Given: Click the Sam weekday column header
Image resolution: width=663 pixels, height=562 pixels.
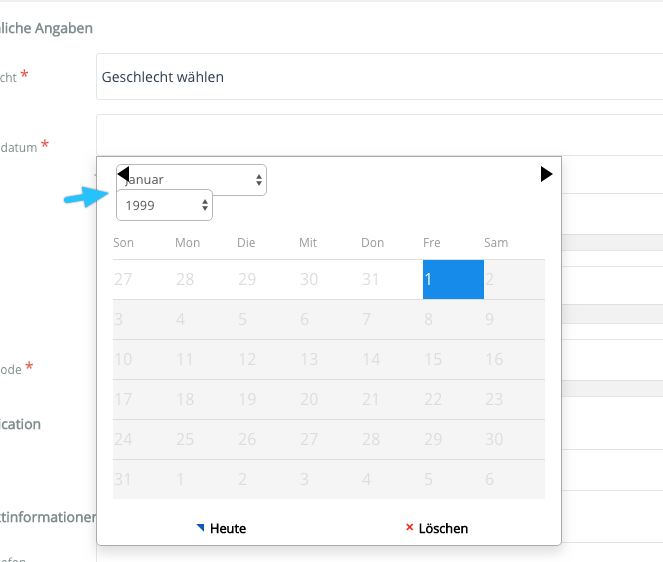Looking at the screenshot, I should click(496, 243).
